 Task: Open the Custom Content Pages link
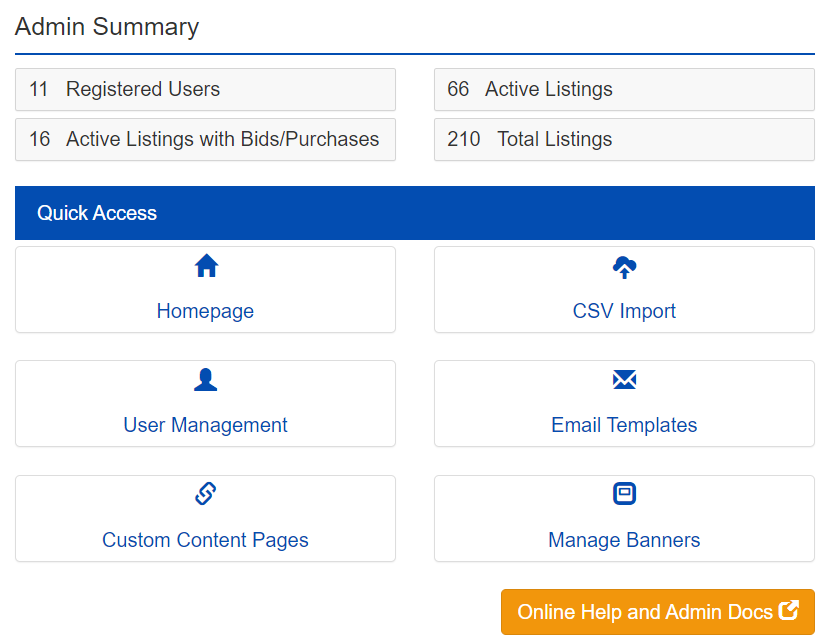[x=205, y=540]
